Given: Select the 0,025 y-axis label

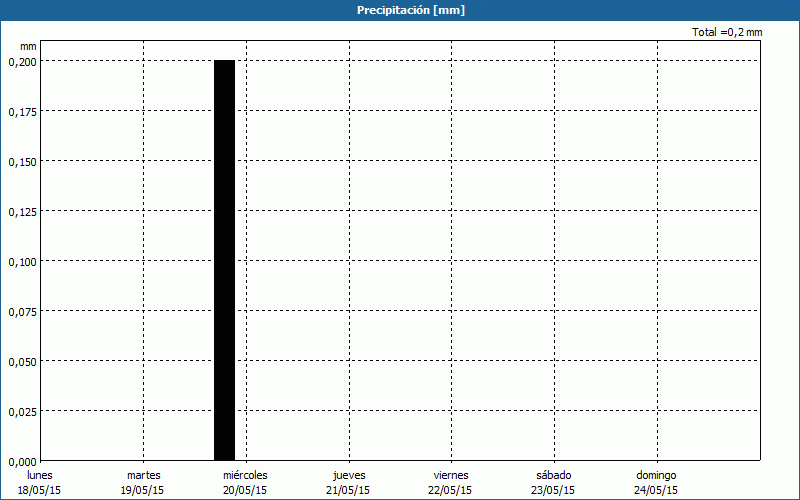Looking at the screenshot, I should coord(22,411).
